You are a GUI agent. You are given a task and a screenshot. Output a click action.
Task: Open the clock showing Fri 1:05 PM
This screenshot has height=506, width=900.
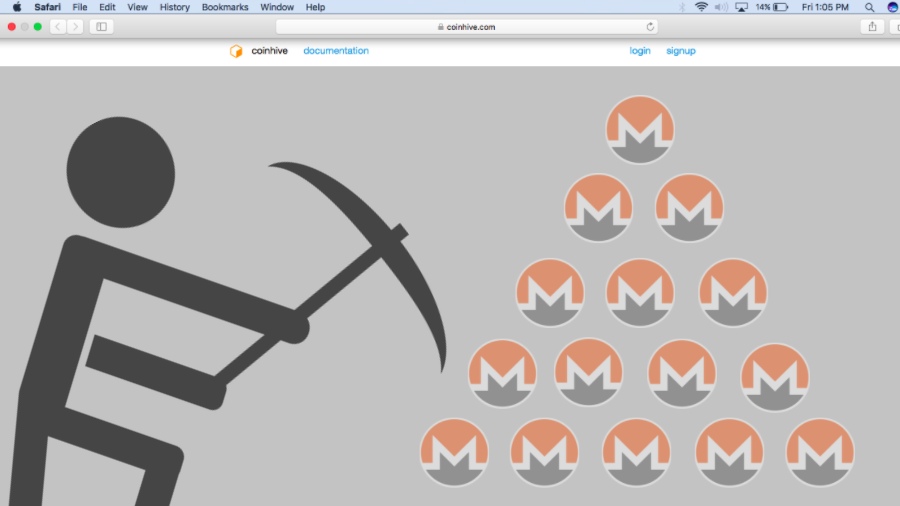(x=825, y=7)
